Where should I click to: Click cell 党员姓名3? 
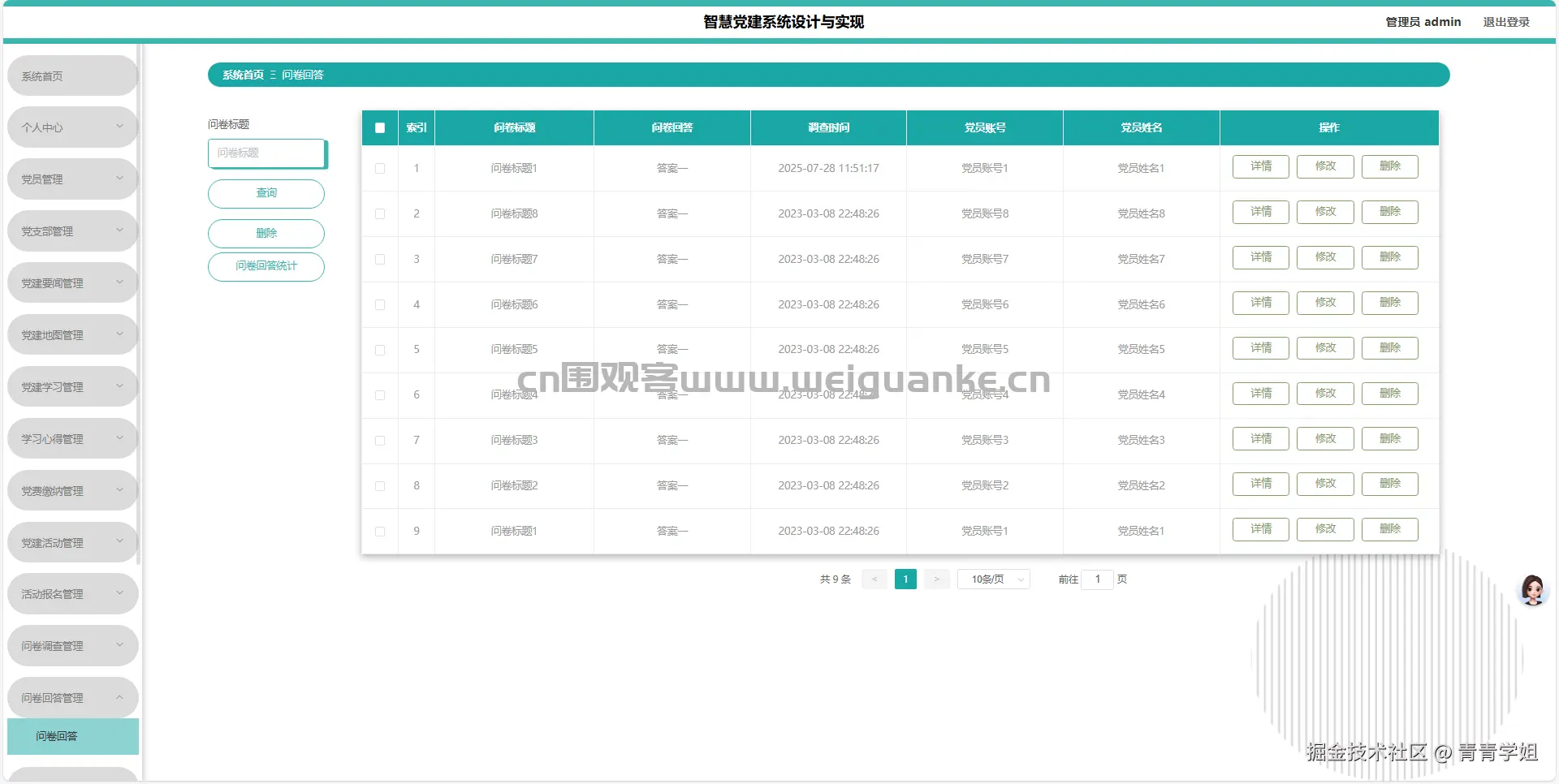1141,440
